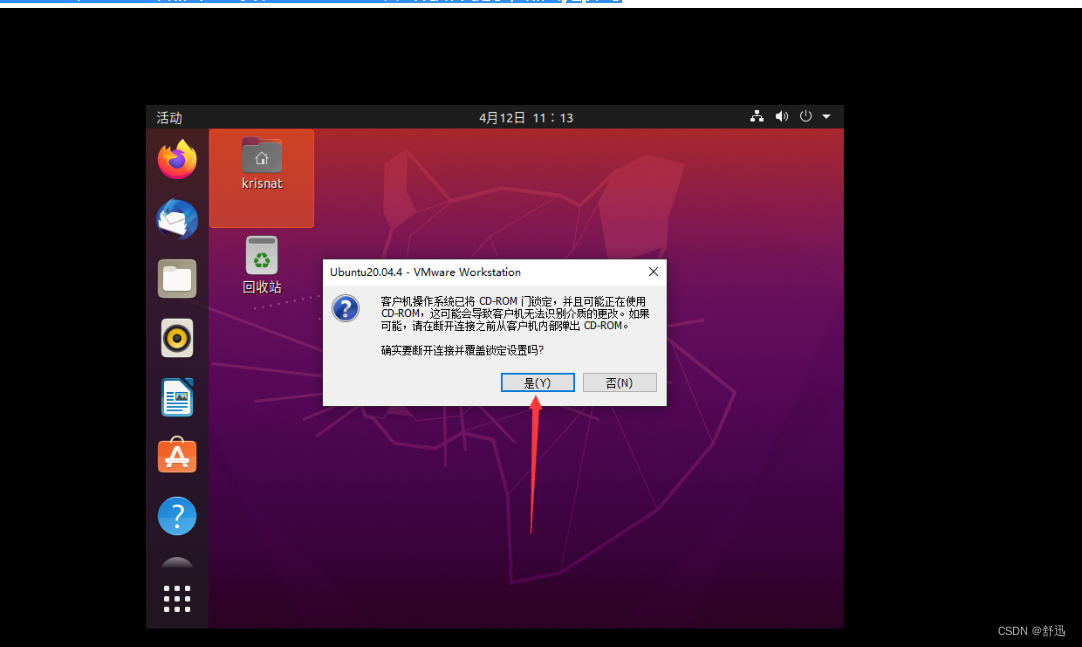Image resolution: width=1082 pixels, height=647 pixels.
Task: Open the Files application
Action: 177,278
